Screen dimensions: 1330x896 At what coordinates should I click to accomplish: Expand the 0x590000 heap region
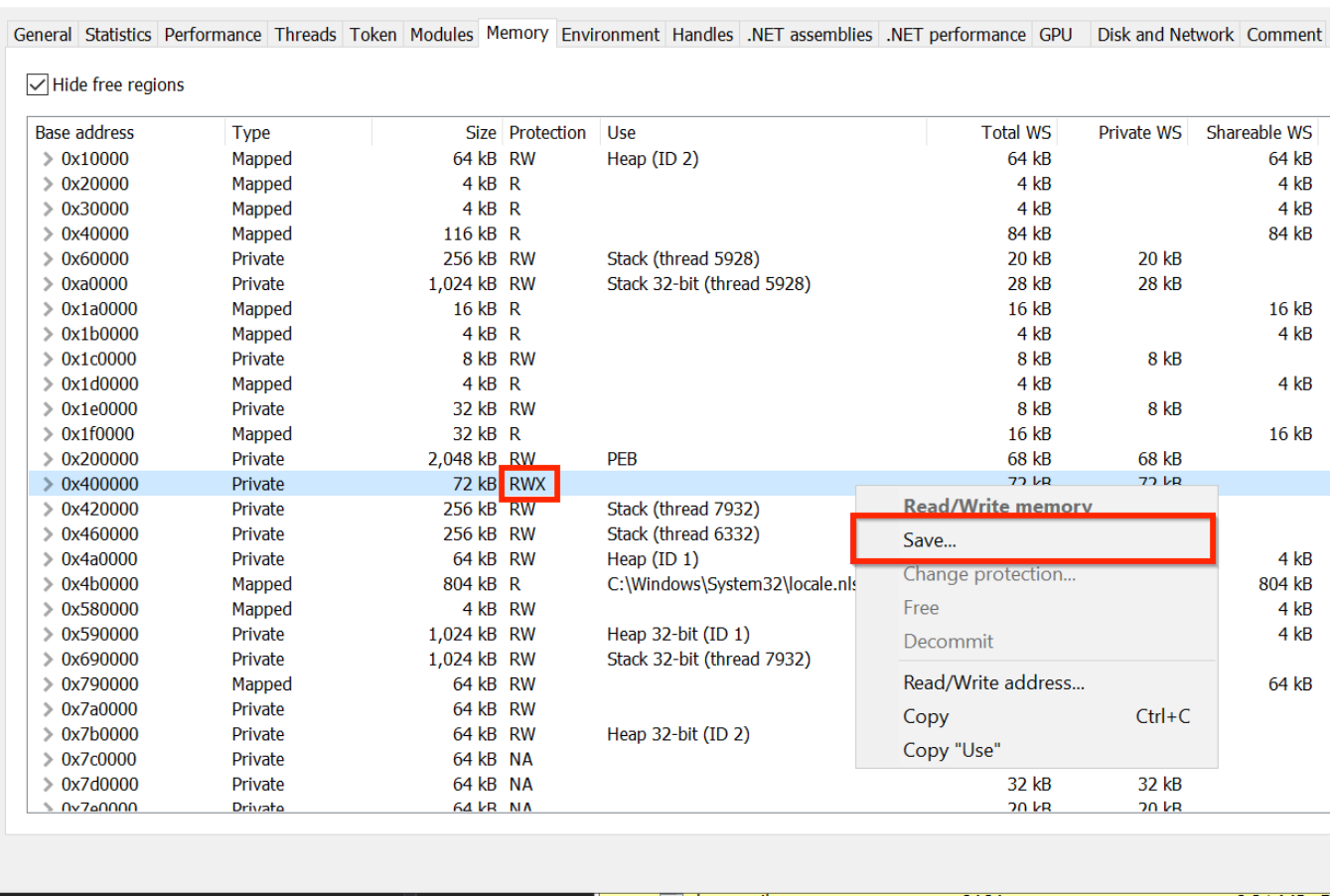pos(47,634)
